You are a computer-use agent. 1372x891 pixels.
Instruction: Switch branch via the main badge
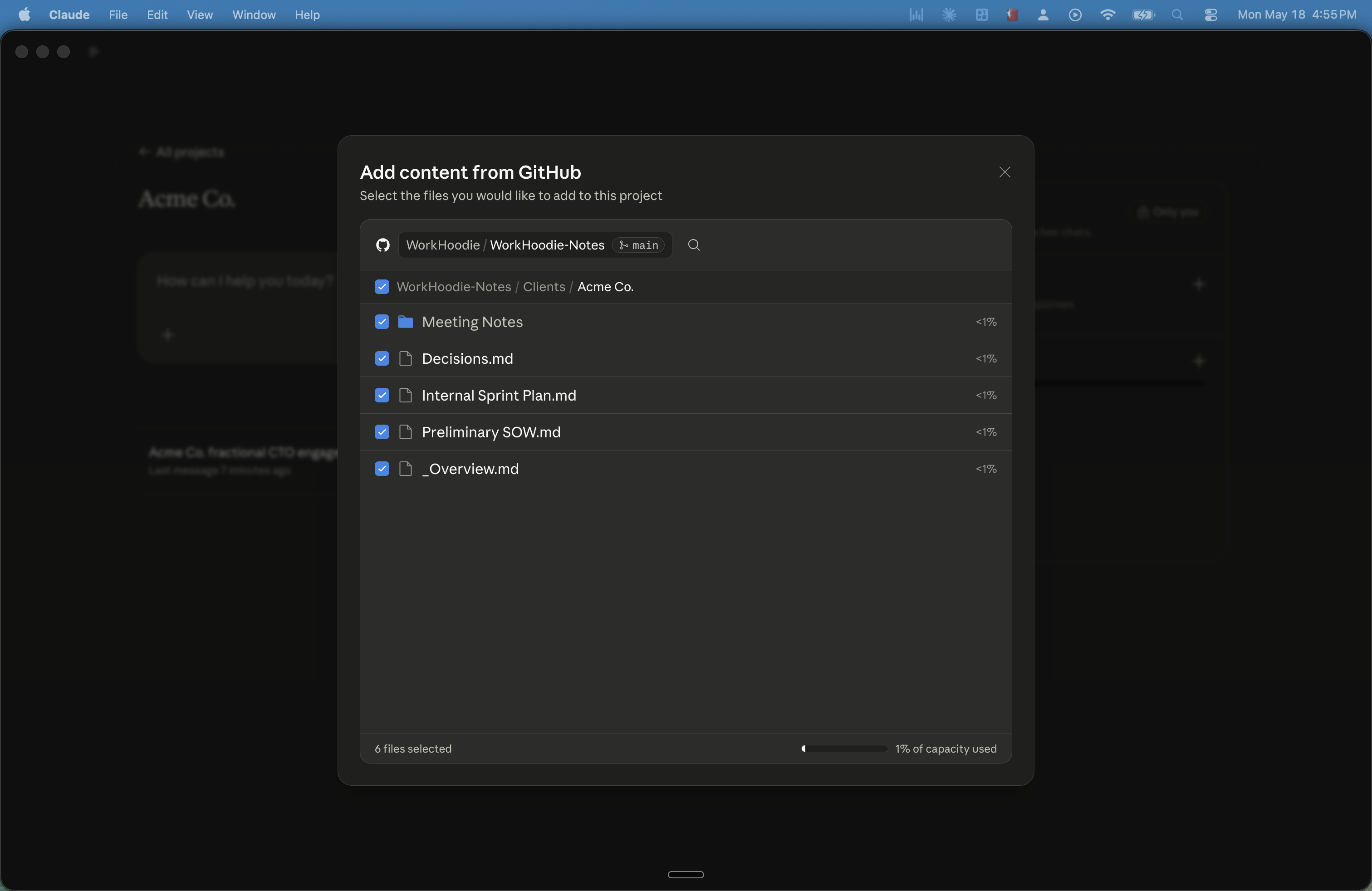click(638, 245)
